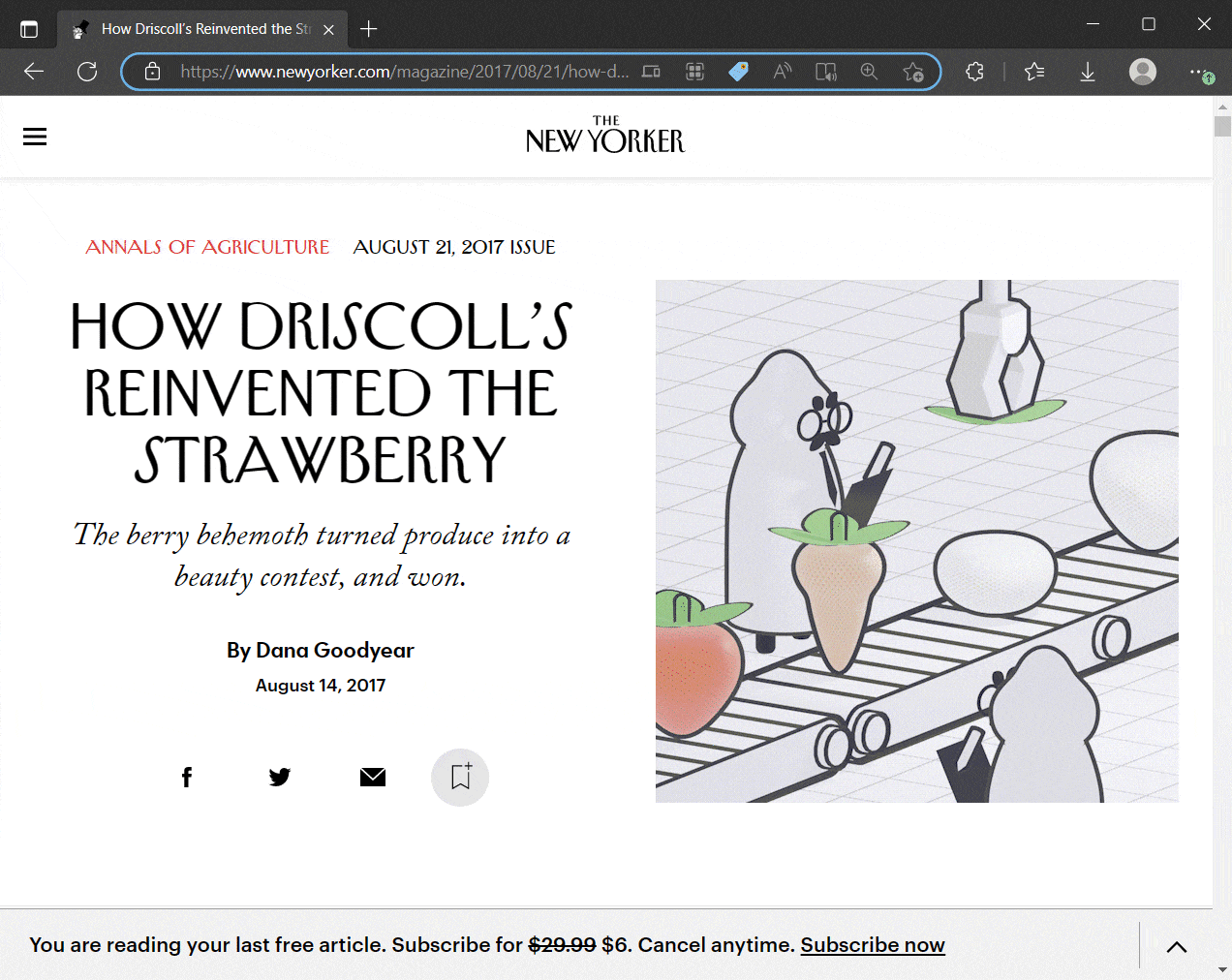The width and height of the screenshot is (1232, 980).
Task: Open the browser Extensions menu
Action: pyautogui.click(x=975, y=71)
